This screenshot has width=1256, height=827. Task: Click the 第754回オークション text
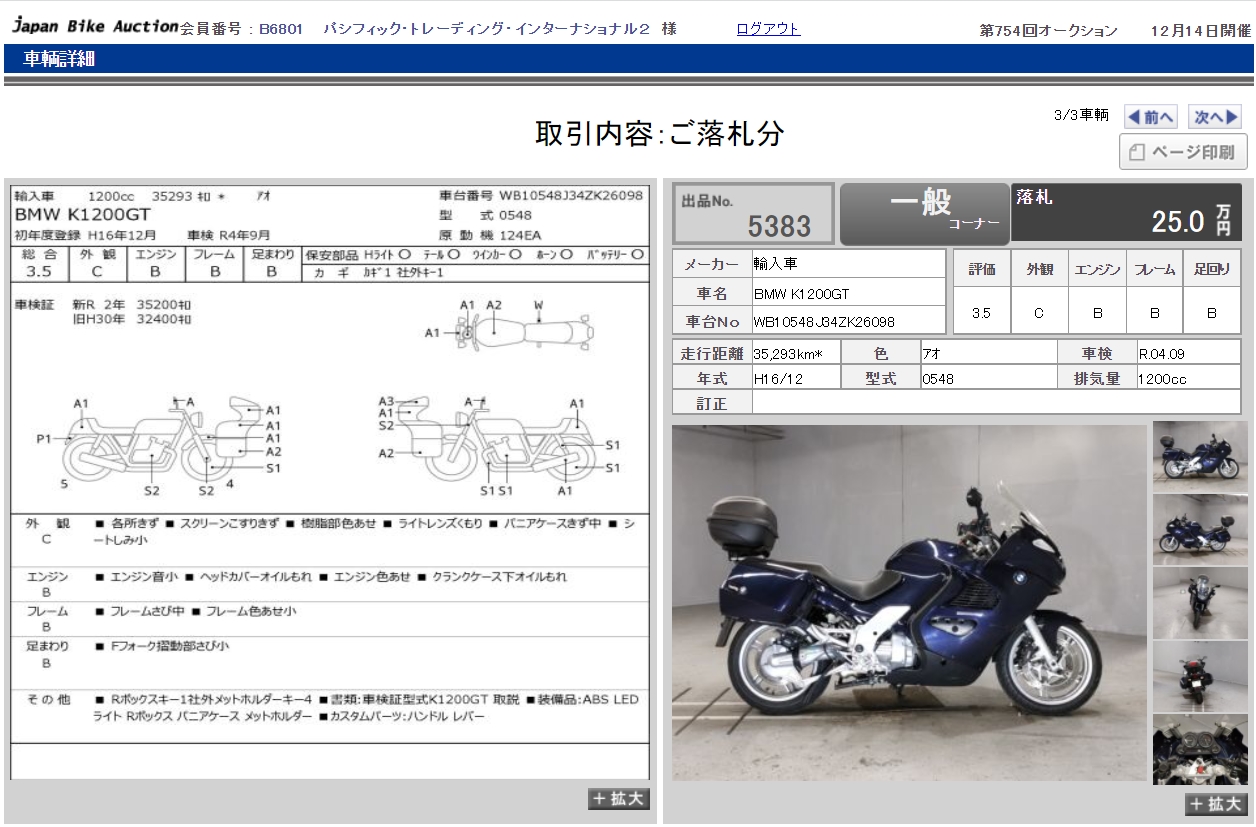click(x=1048, y=31)
